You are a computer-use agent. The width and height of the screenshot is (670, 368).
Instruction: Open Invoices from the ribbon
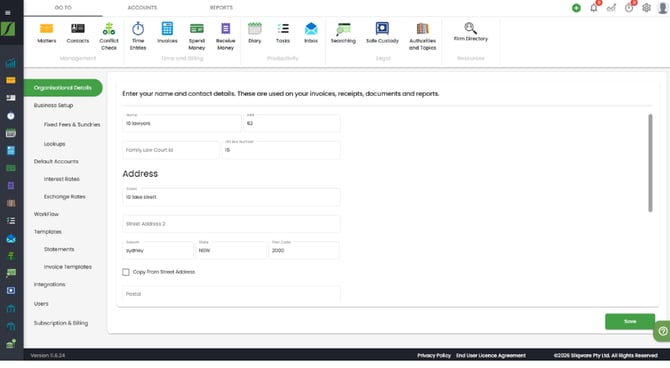point(167,33)
